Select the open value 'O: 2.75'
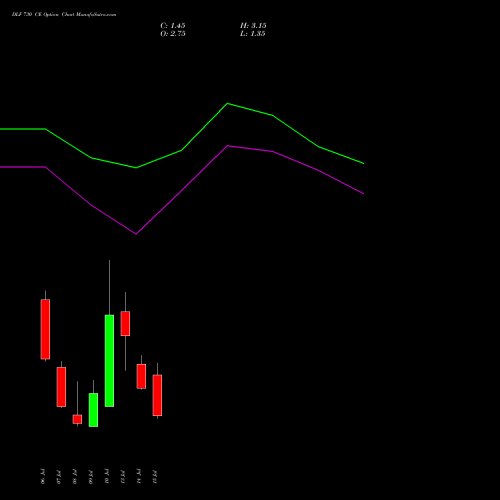The image size is (500, 500). click(173, 34)
